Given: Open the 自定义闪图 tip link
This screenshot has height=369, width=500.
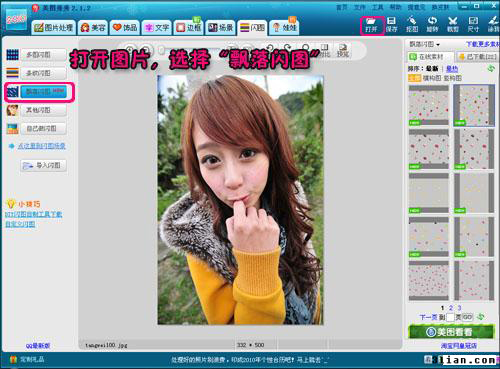Looking at the screenshot, I should tap(20, 224).
